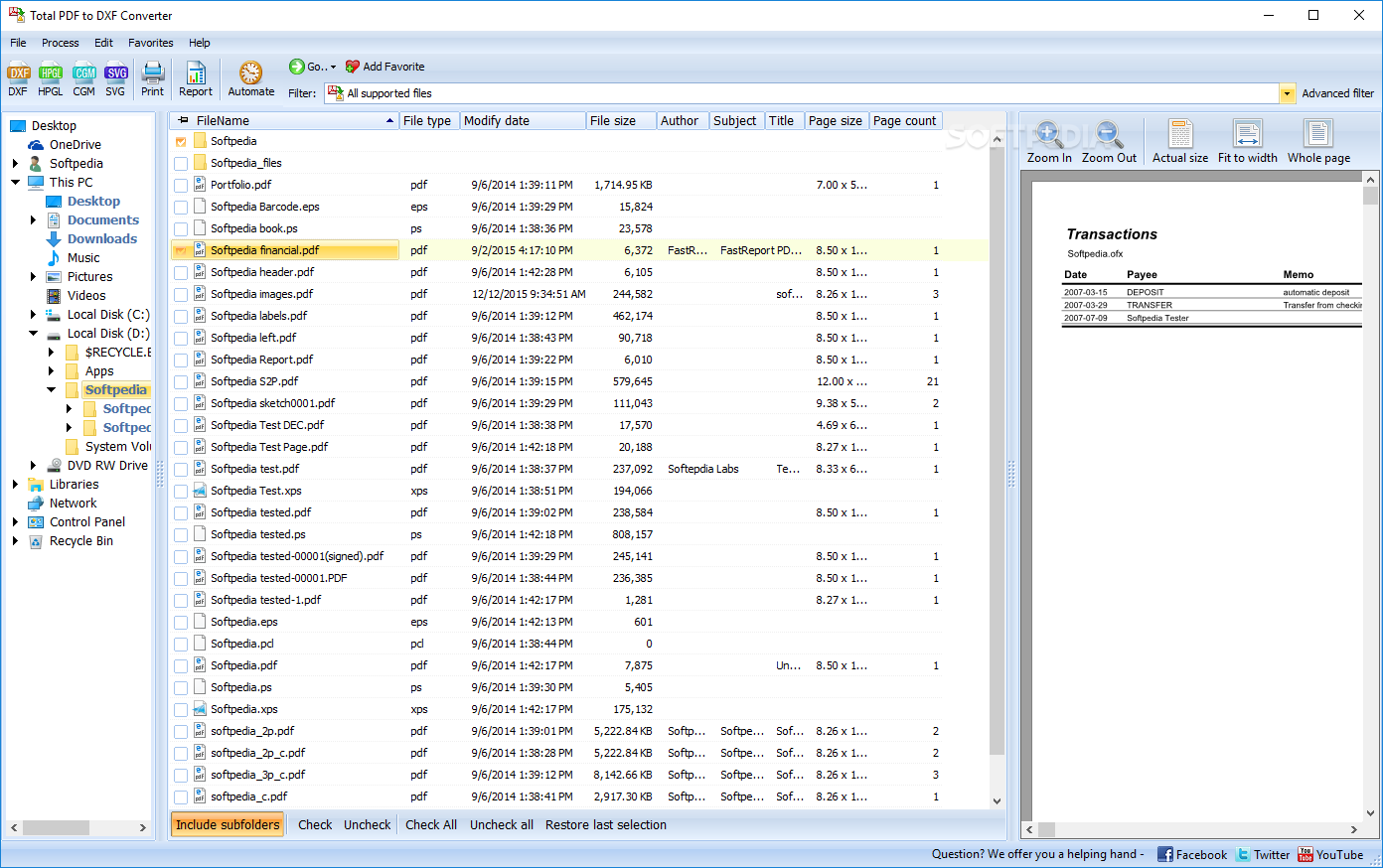Screen dimensions: 1383x868
Task: Open the File menu
Action: 18,43
